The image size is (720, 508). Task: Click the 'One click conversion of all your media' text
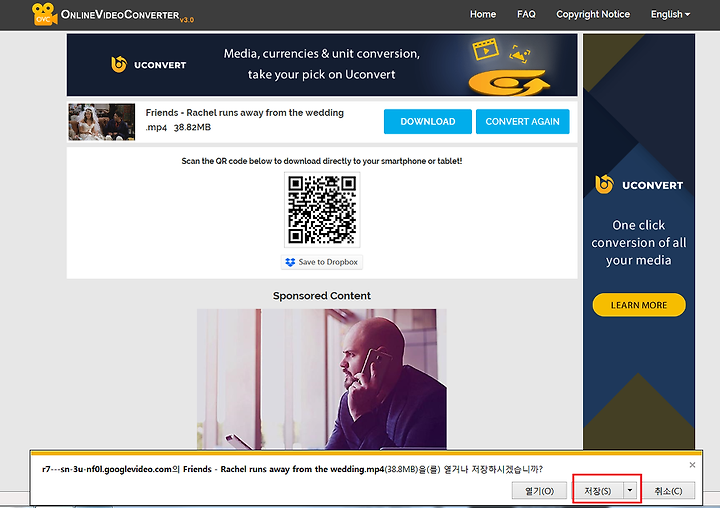point(639,243)
